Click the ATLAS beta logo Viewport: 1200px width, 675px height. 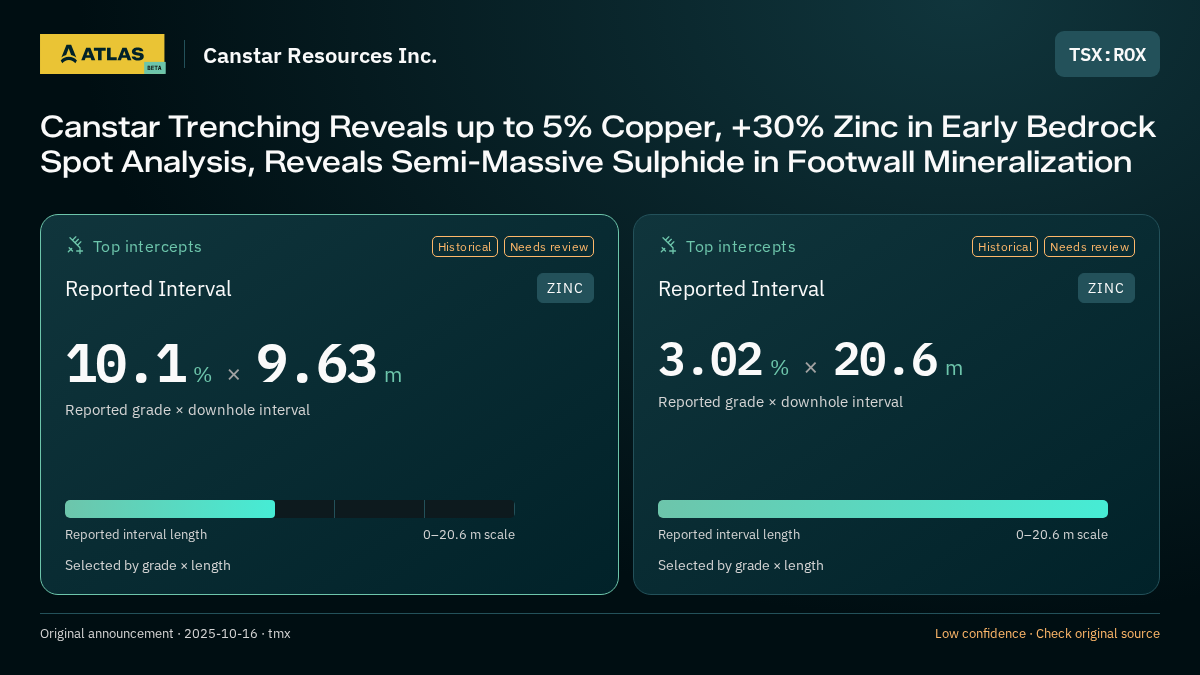pyautogui.click(x=102, y=54)
